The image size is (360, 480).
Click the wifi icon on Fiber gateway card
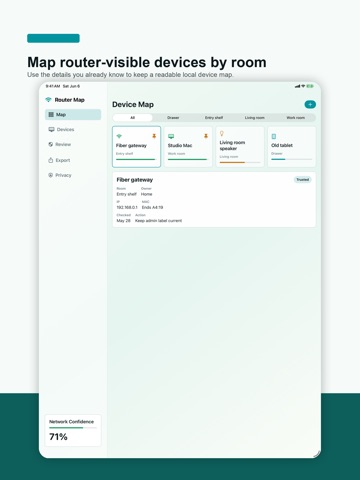(x=119, y=136)
